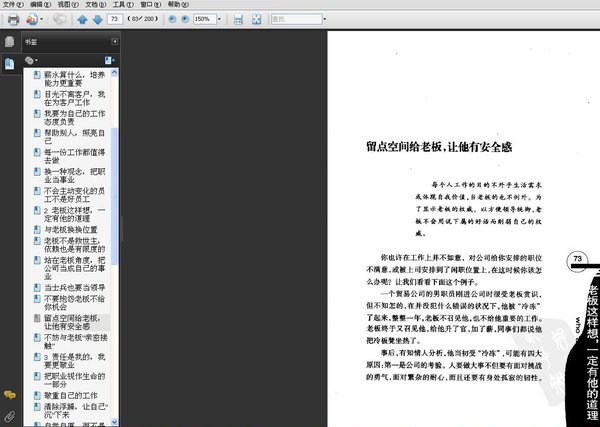The height and width of the screenshot is (427, 600).
Task: Open the 视图 menu
Action: [x=68, y=5]
